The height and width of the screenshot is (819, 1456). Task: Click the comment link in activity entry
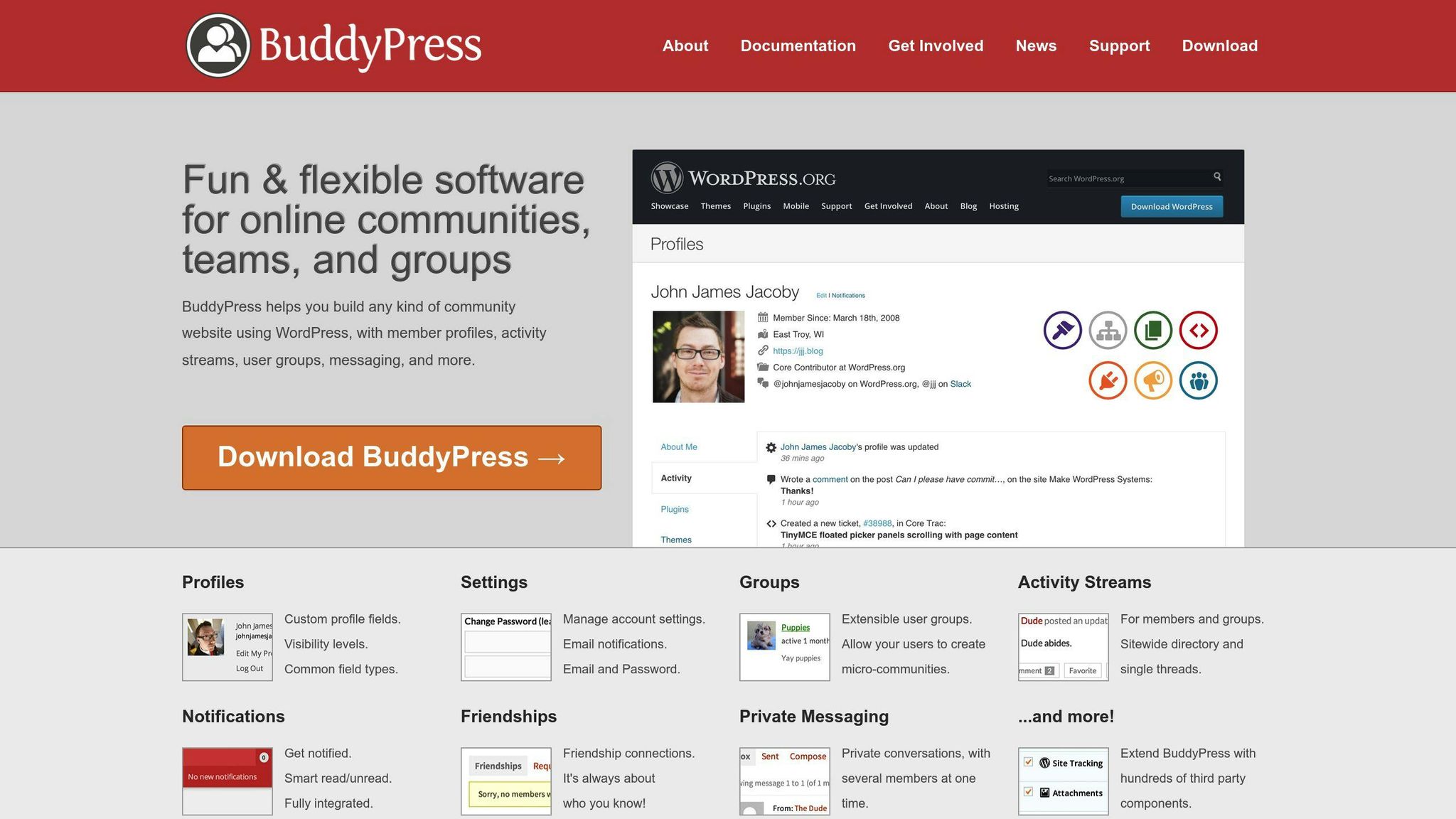(x=830, y=479)
